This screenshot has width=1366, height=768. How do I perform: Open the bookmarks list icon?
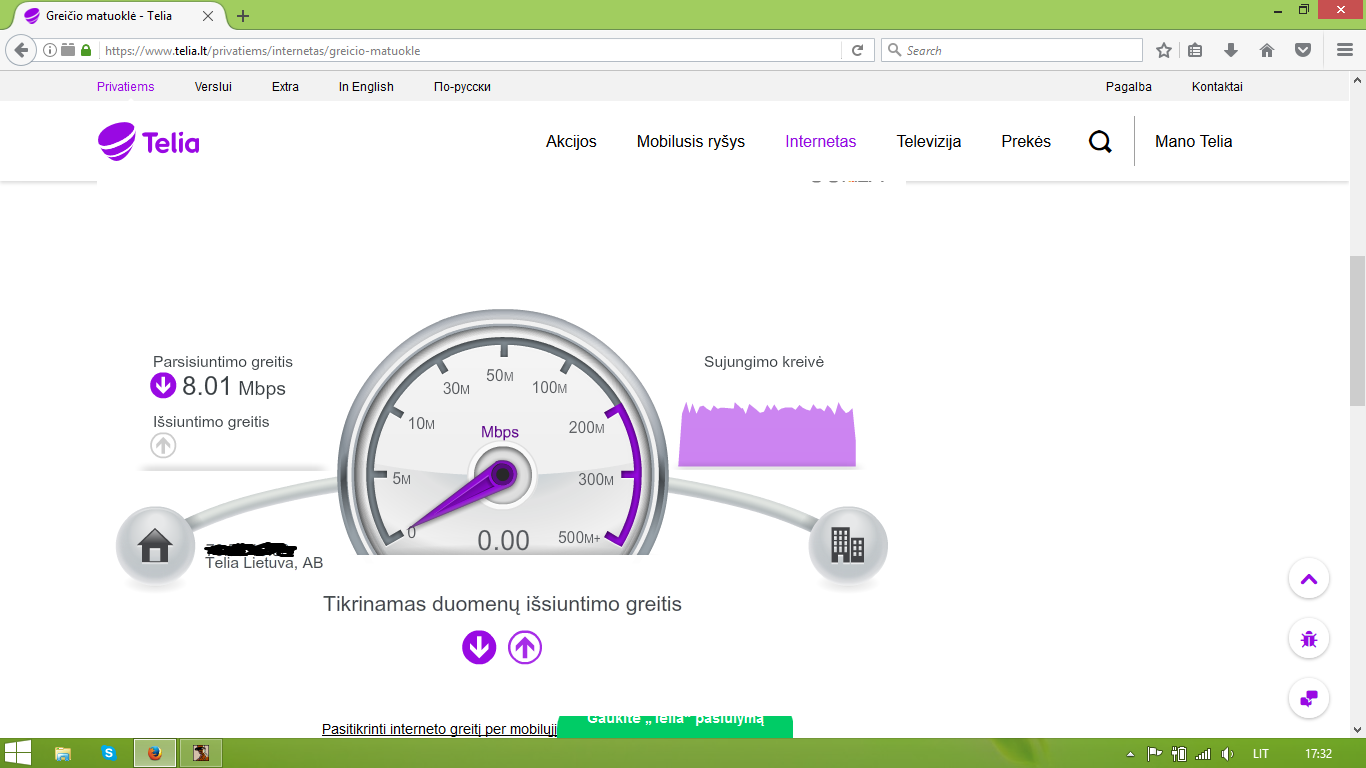1195,50
